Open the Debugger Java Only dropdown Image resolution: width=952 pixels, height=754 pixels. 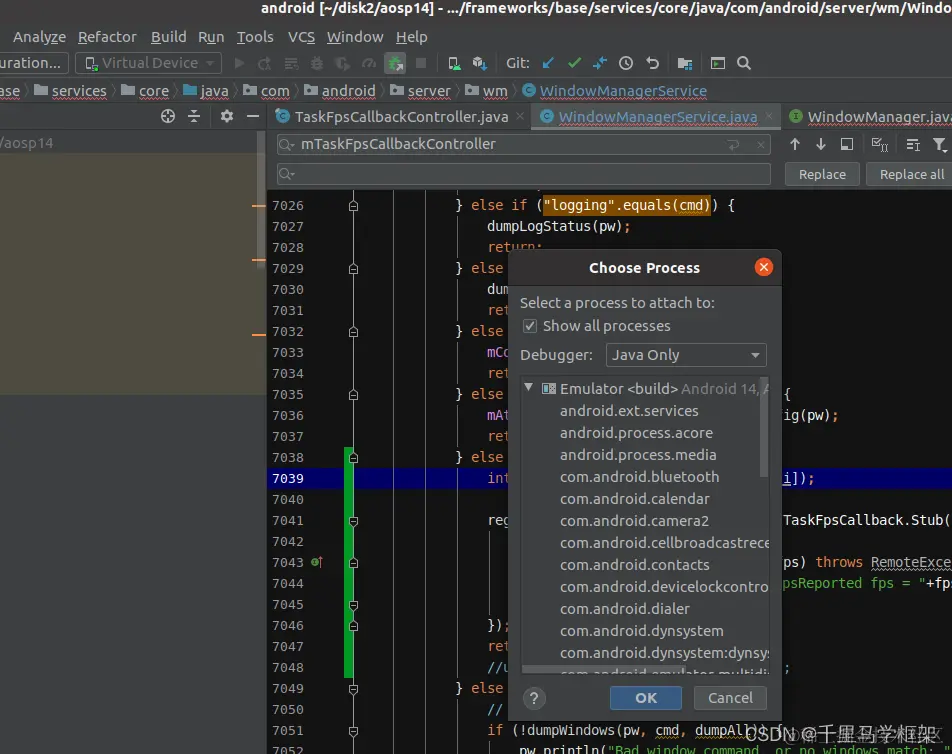[685, 355]
